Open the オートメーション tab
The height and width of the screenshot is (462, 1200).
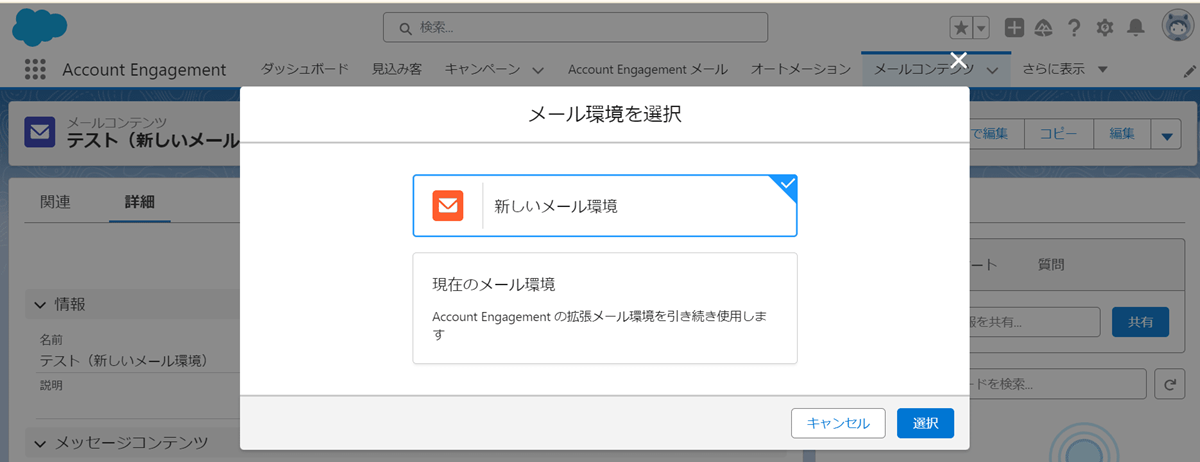801,69
